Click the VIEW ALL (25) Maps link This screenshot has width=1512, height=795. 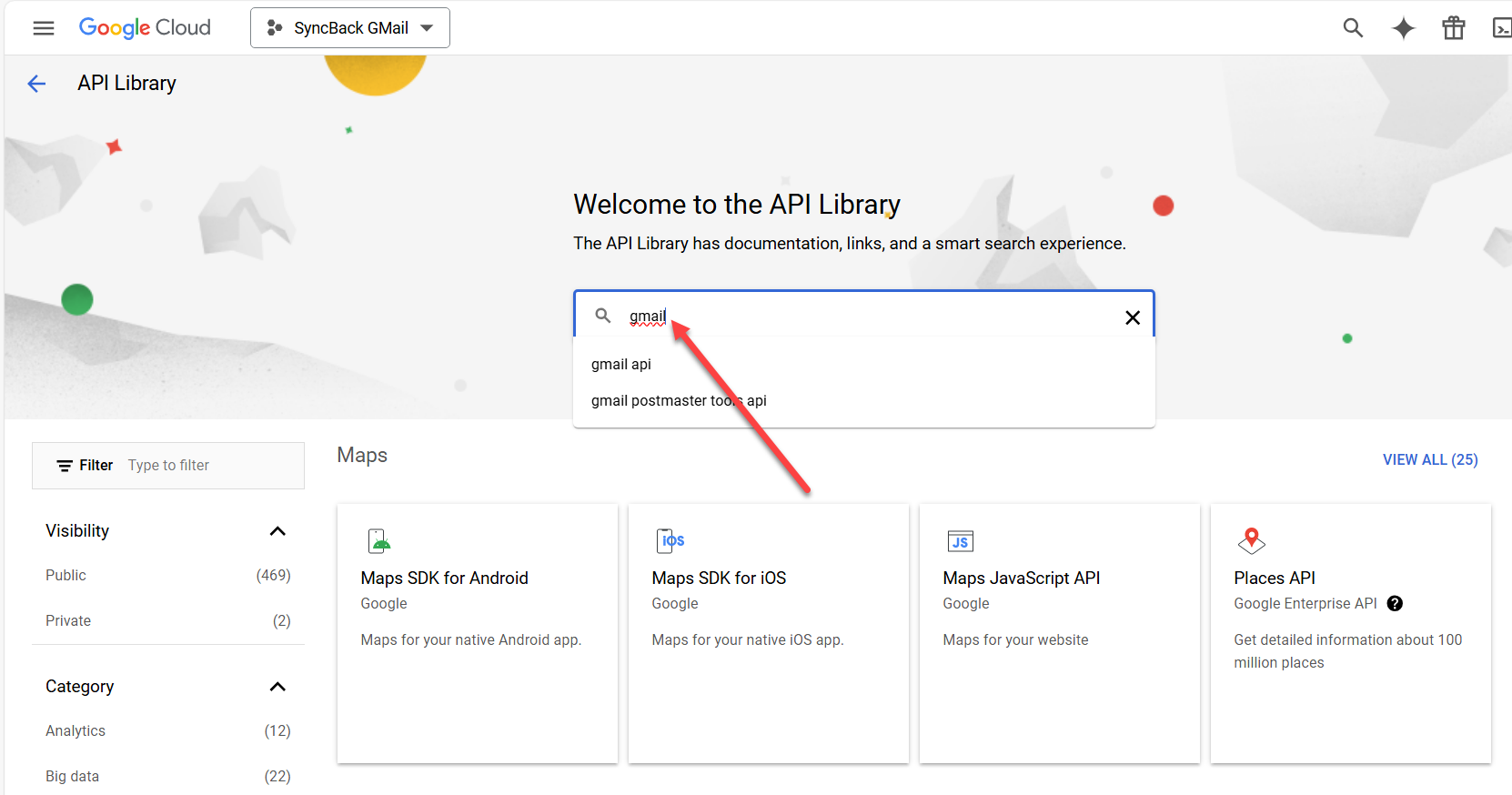pyautogui.click(x=1429, y=459)
